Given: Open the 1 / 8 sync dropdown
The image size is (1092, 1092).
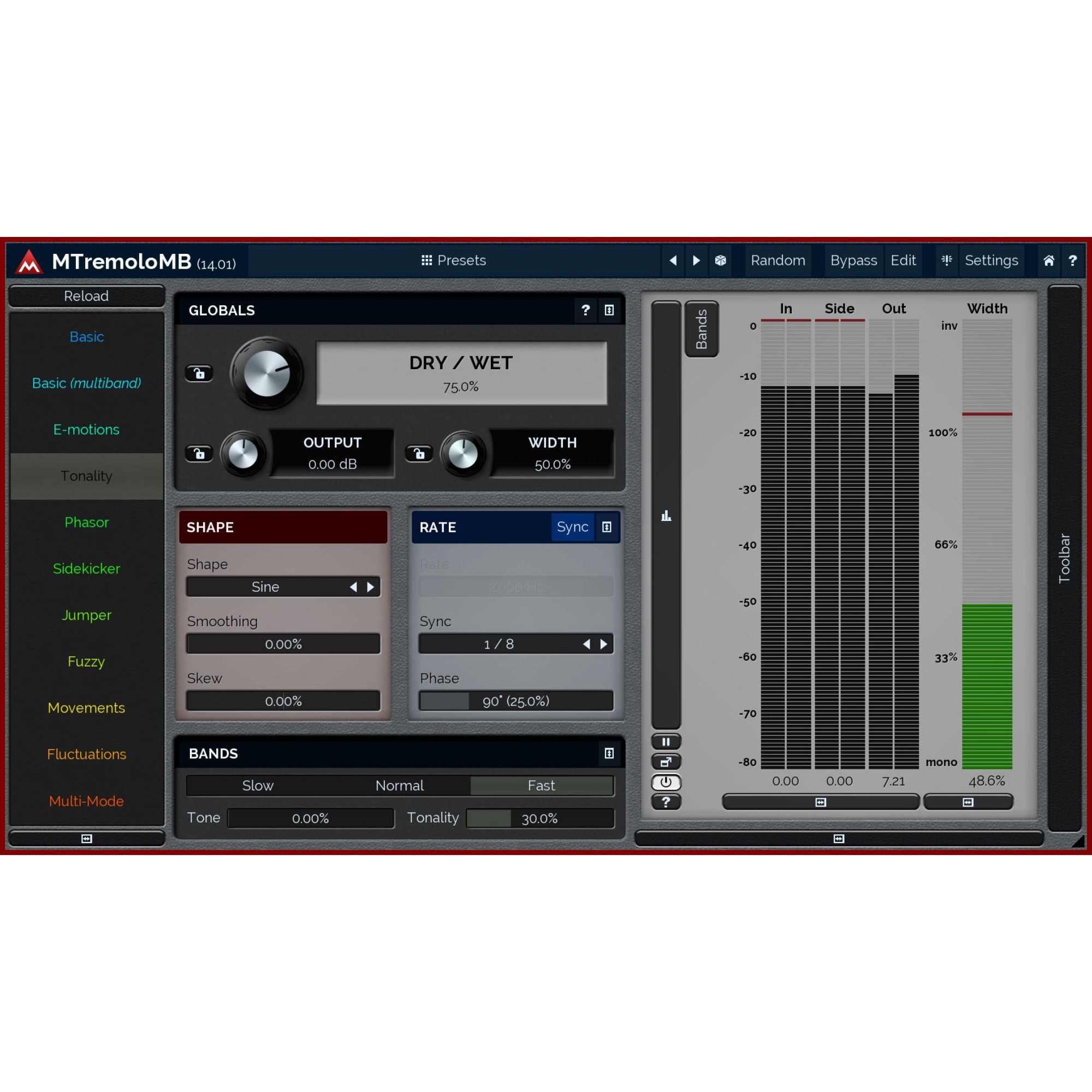Looking at the screenshot, I should [498, 644].
